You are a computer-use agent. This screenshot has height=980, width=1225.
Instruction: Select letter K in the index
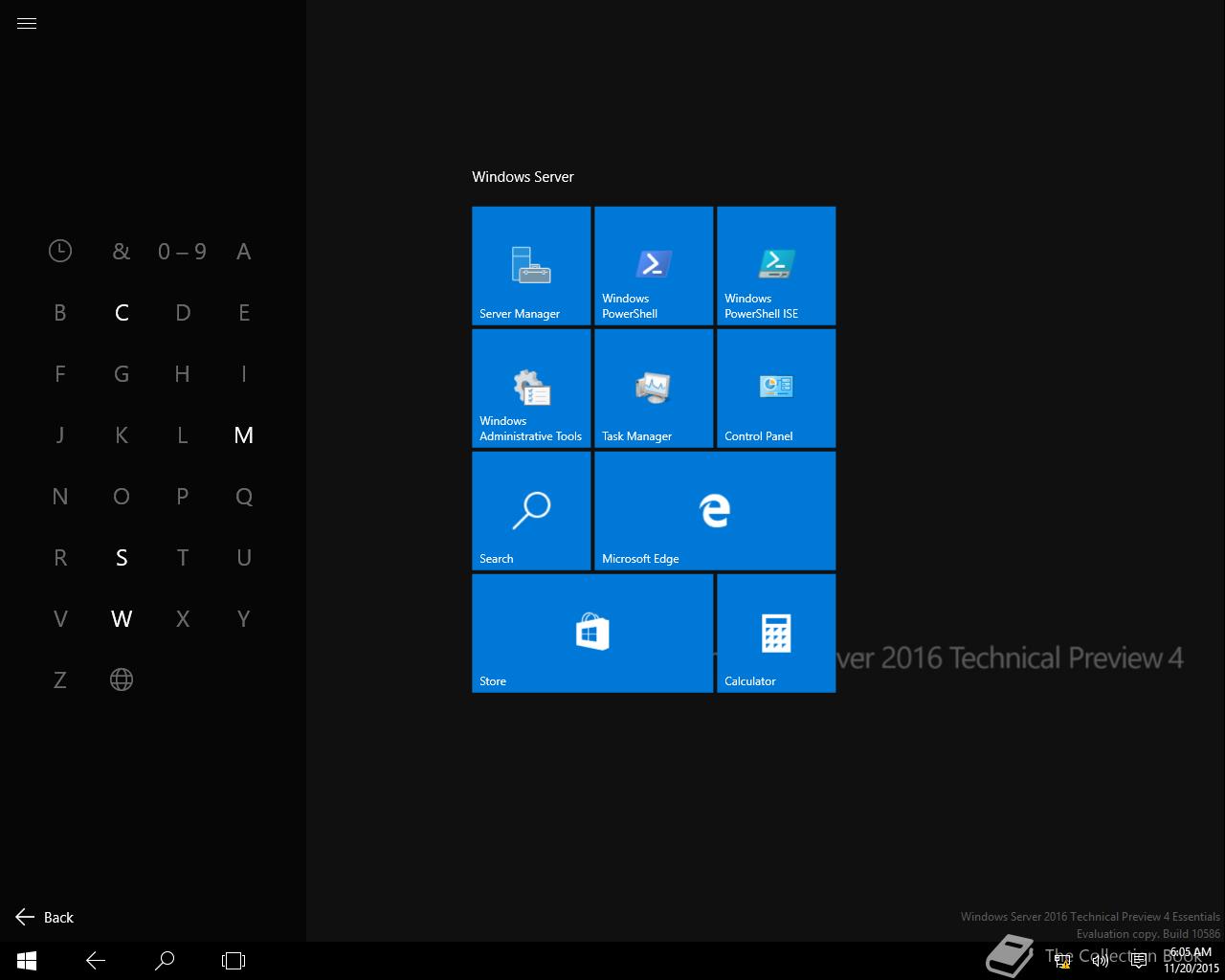click(x=122, y=434)
